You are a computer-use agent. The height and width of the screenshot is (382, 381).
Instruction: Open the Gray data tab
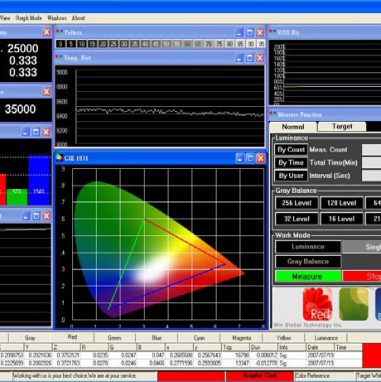point(30,338)
